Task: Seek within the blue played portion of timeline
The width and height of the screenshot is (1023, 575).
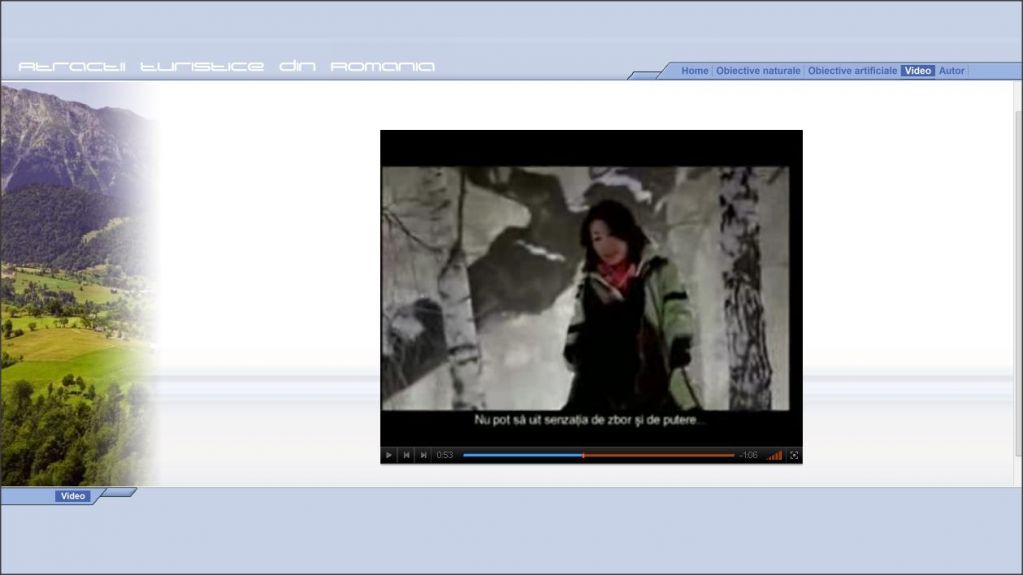Action: click(x=520, y=455)
